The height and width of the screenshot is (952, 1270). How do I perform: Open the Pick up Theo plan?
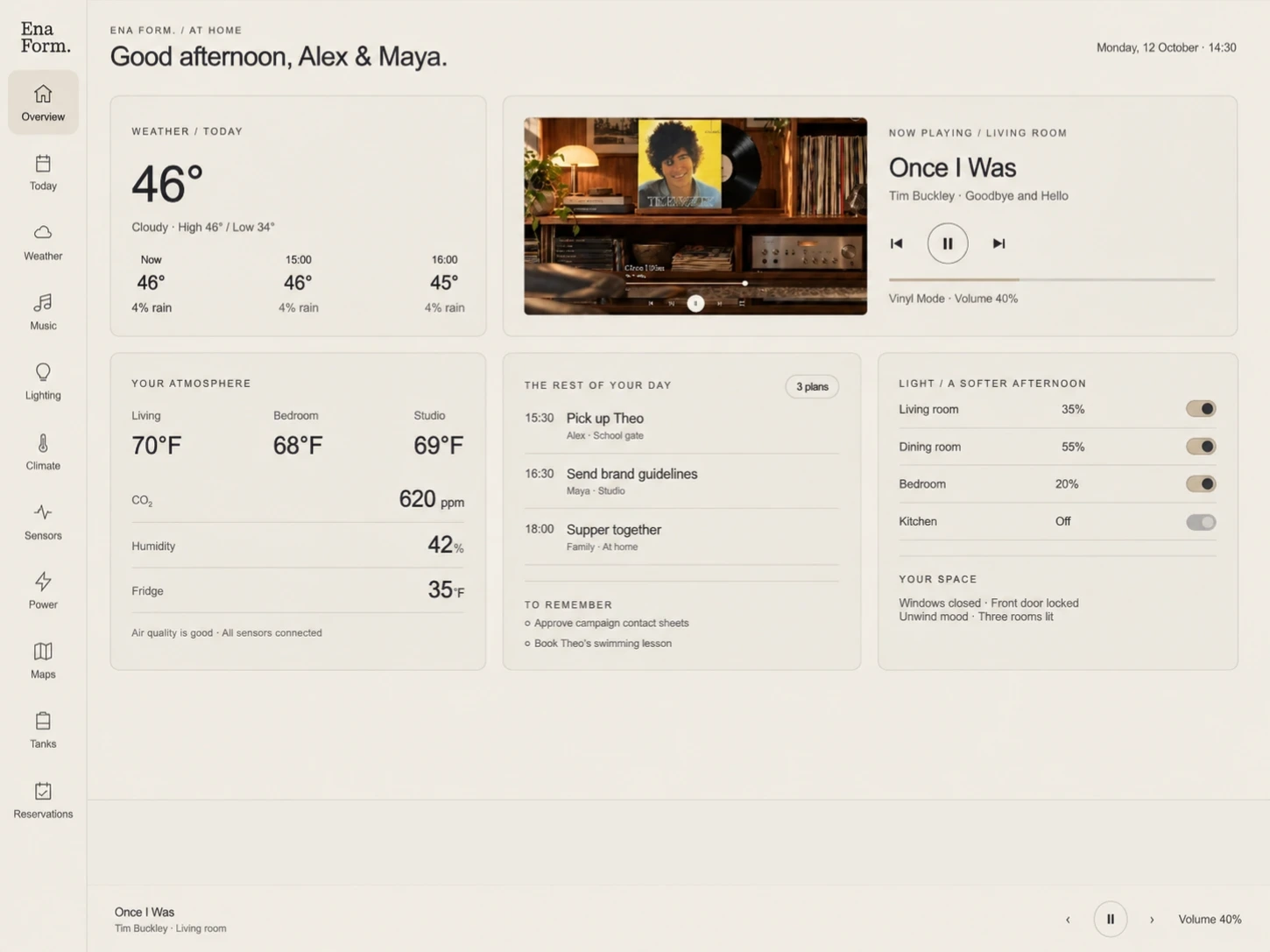pos(681,426)
